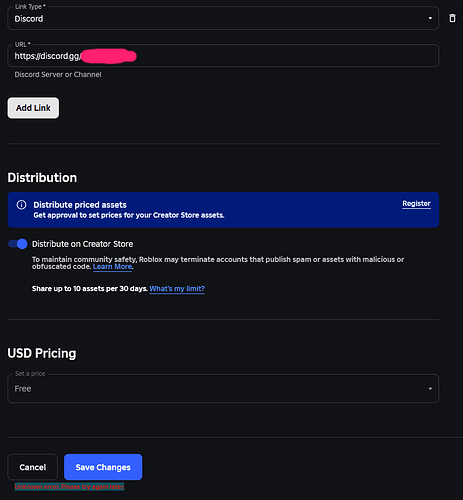Click the Add Link button

33,108
